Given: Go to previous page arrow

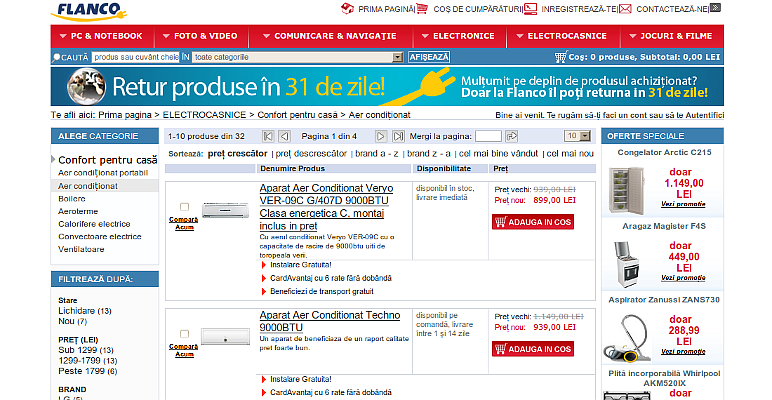Looking at the screenshot, I should (x=285, y=136).
